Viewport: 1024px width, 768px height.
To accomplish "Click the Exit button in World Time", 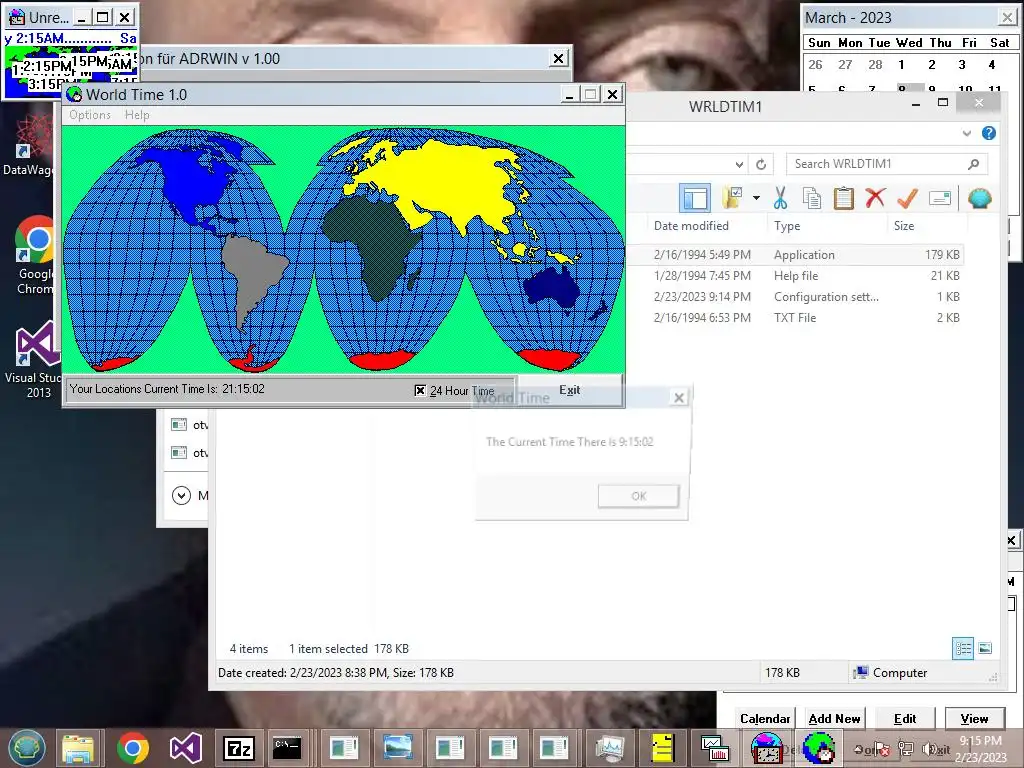I will 569,390.
